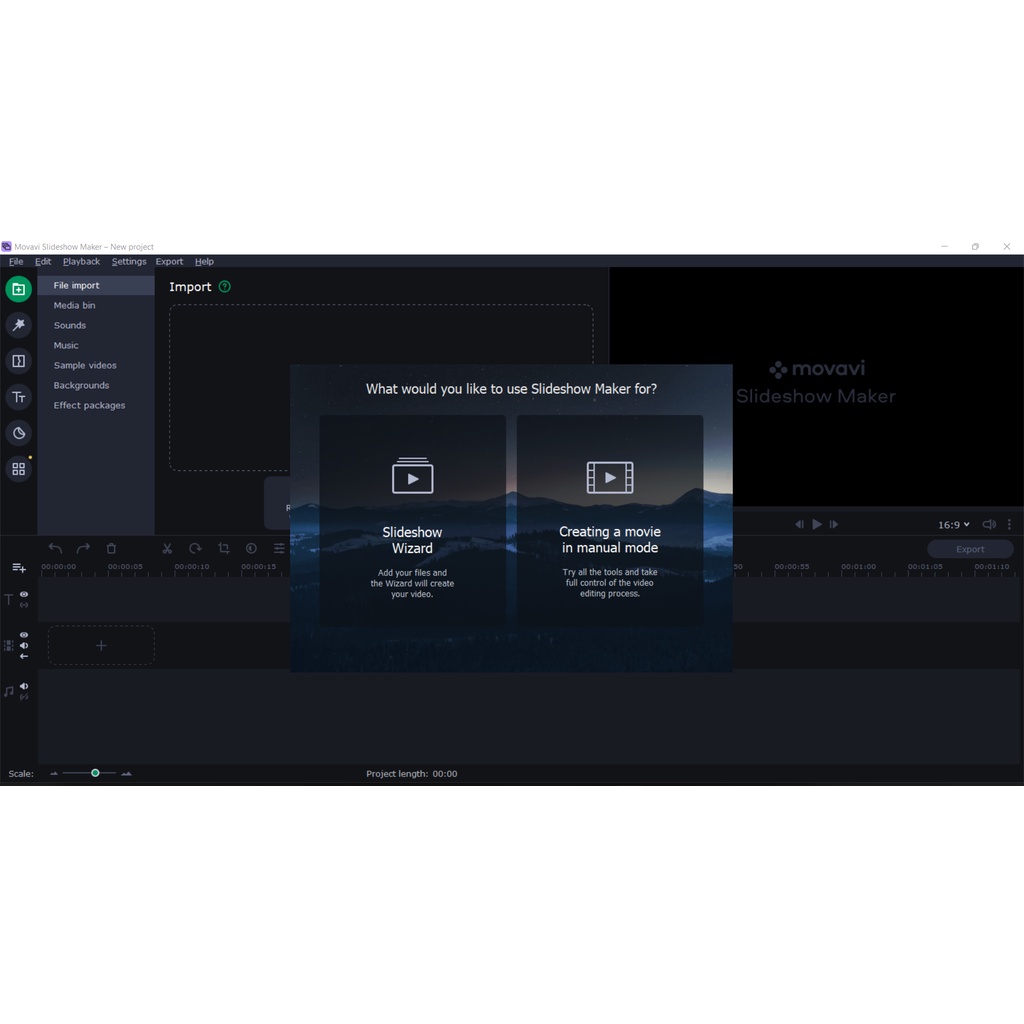Open the Stickers sidebar icon
Viewport: 1024px width, 1024px height.
[x=18, y=433]
